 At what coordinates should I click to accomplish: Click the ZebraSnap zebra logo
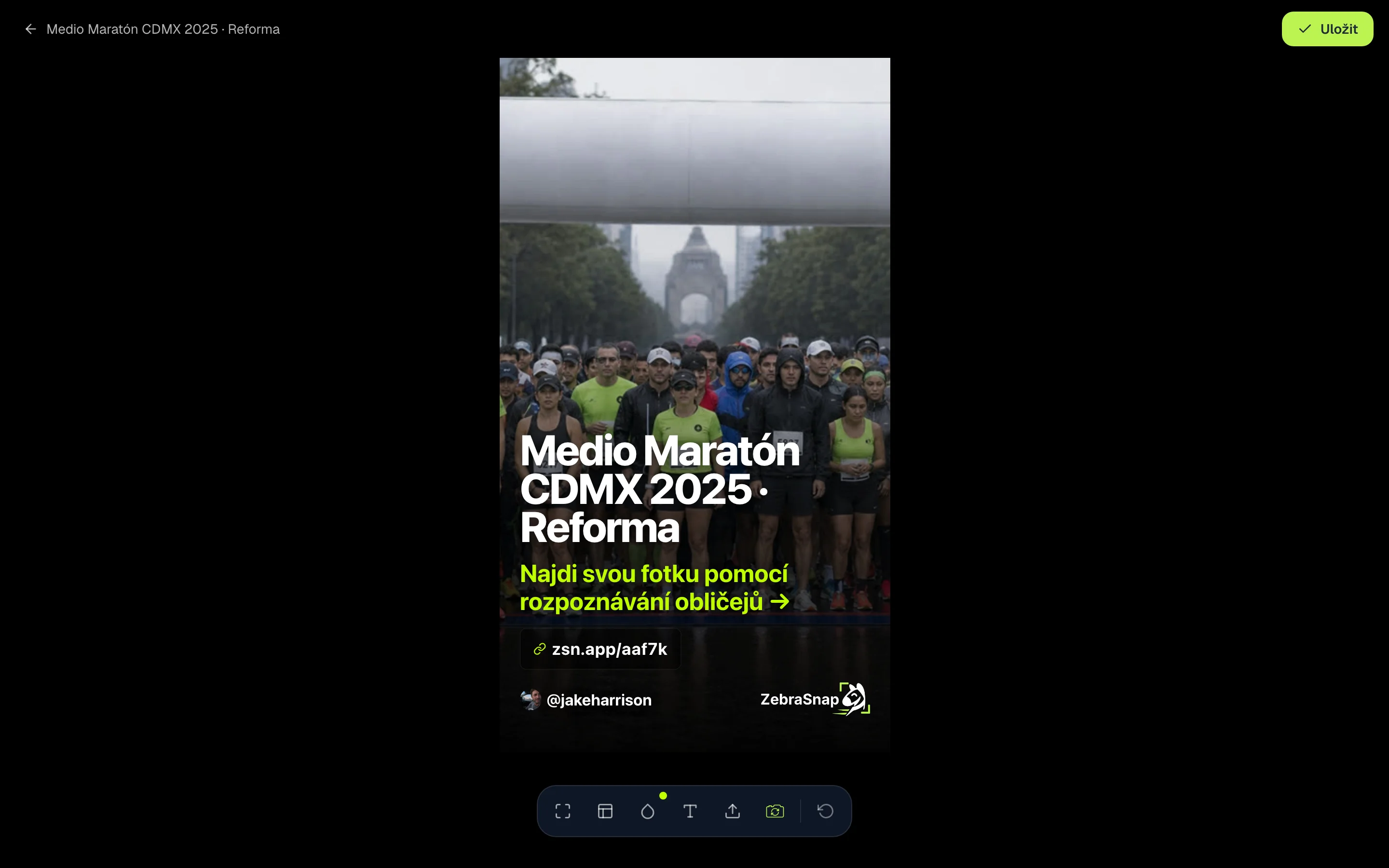(x=855, y=699)
